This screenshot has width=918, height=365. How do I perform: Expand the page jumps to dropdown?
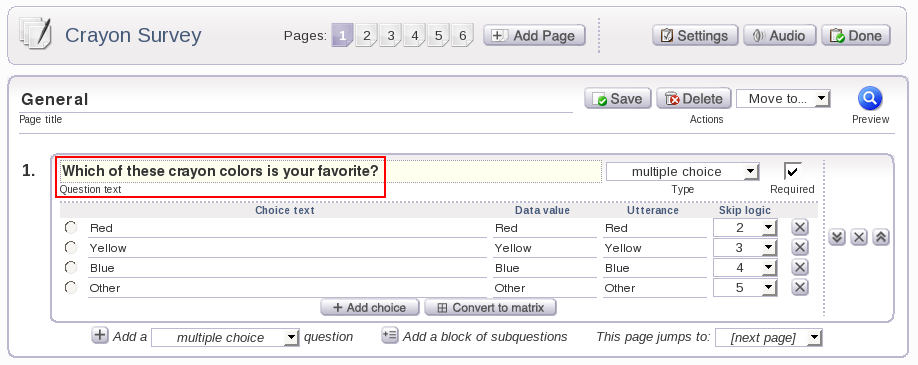coord(769,337)
